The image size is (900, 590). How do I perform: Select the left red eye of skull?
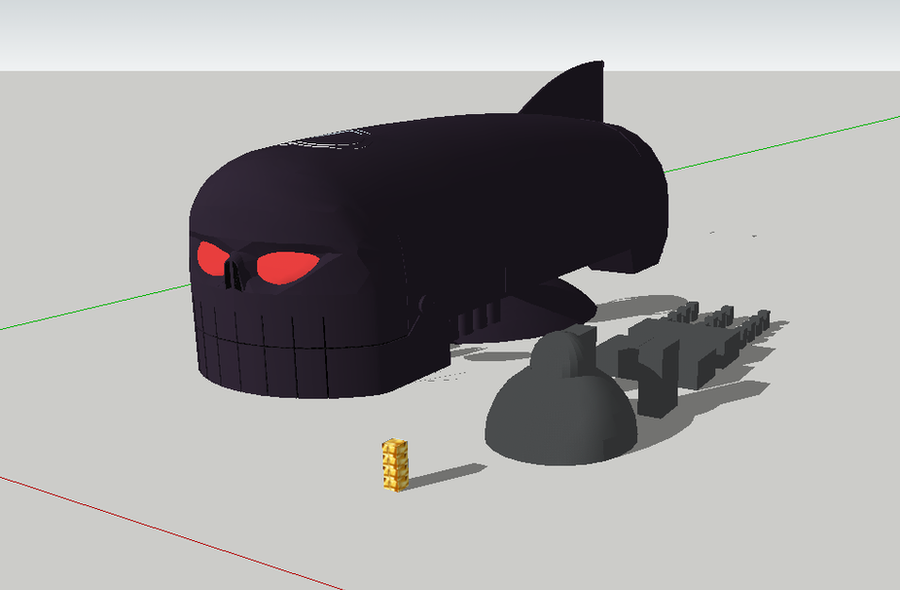pyautogui.click(x=211, y=258)
